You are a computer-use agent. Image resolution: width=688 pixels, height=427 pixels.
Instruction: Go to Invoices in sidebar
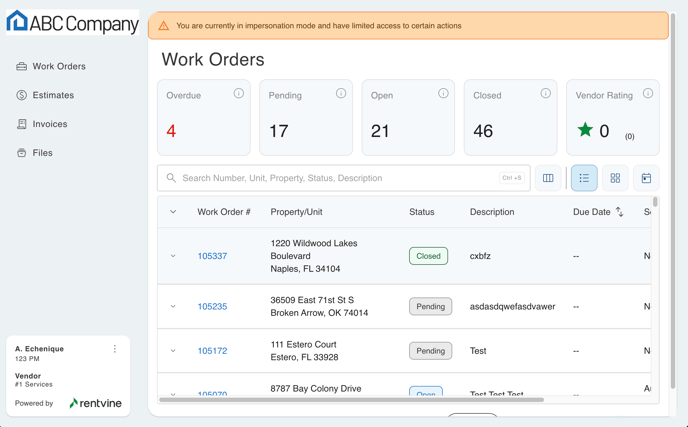coord(50,124)
